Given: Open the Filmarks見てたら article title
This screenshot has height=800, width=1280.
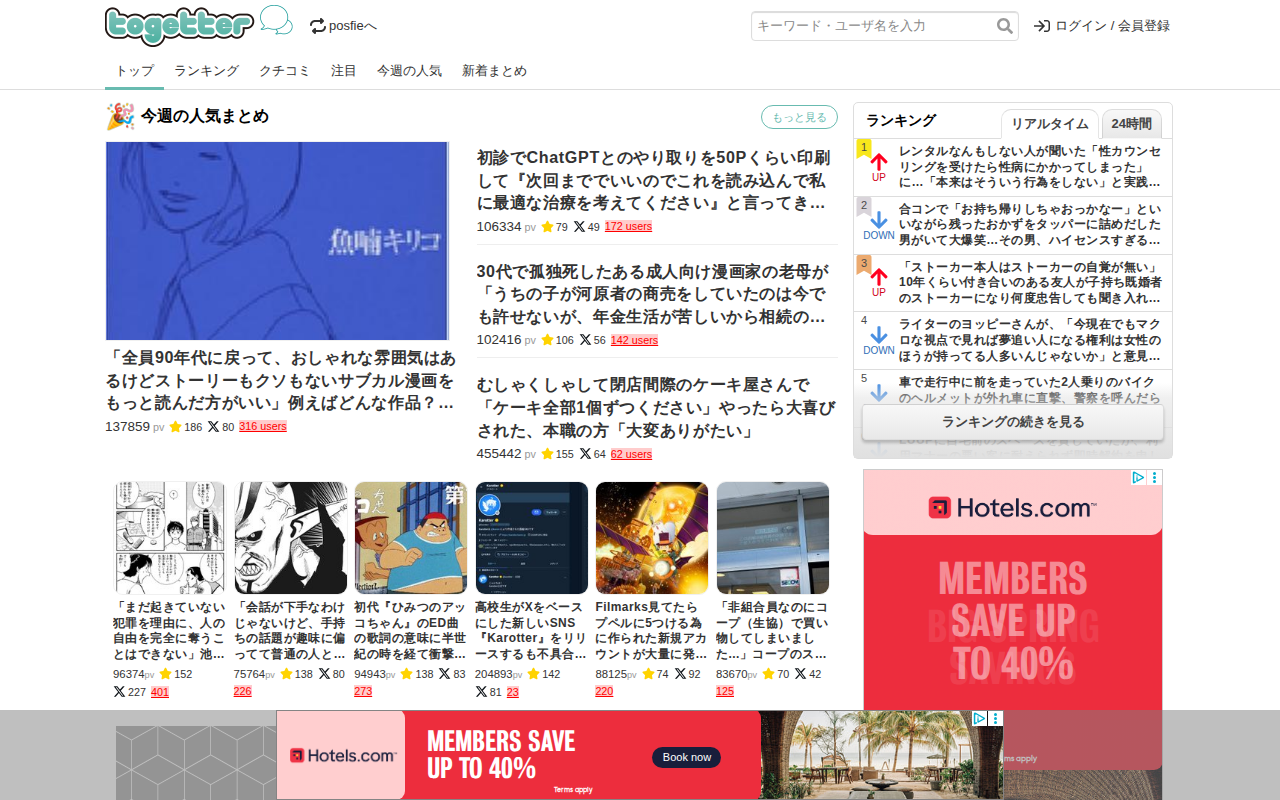Looking at the screenshot, I should [651, 630].
